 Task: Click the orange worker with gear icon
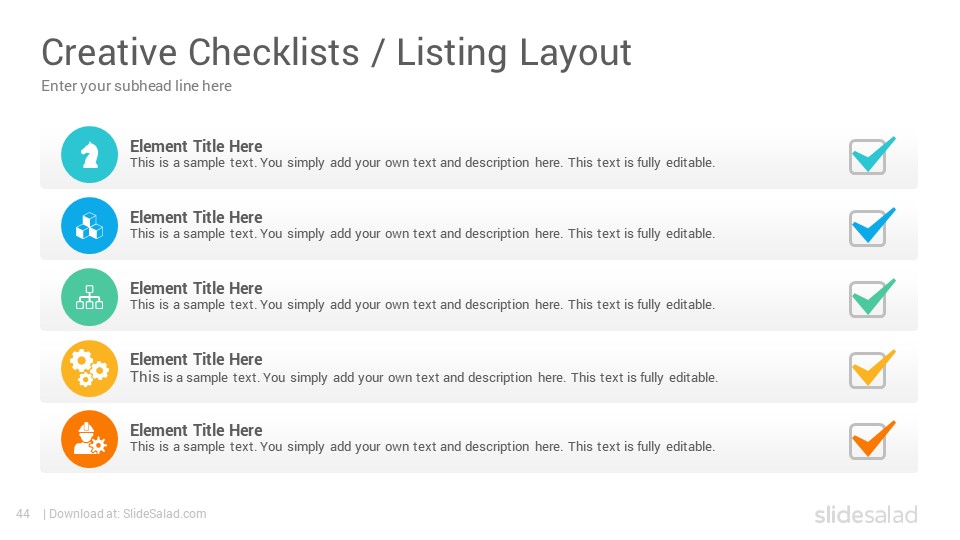pyautogui.click(x=89, y=439)
